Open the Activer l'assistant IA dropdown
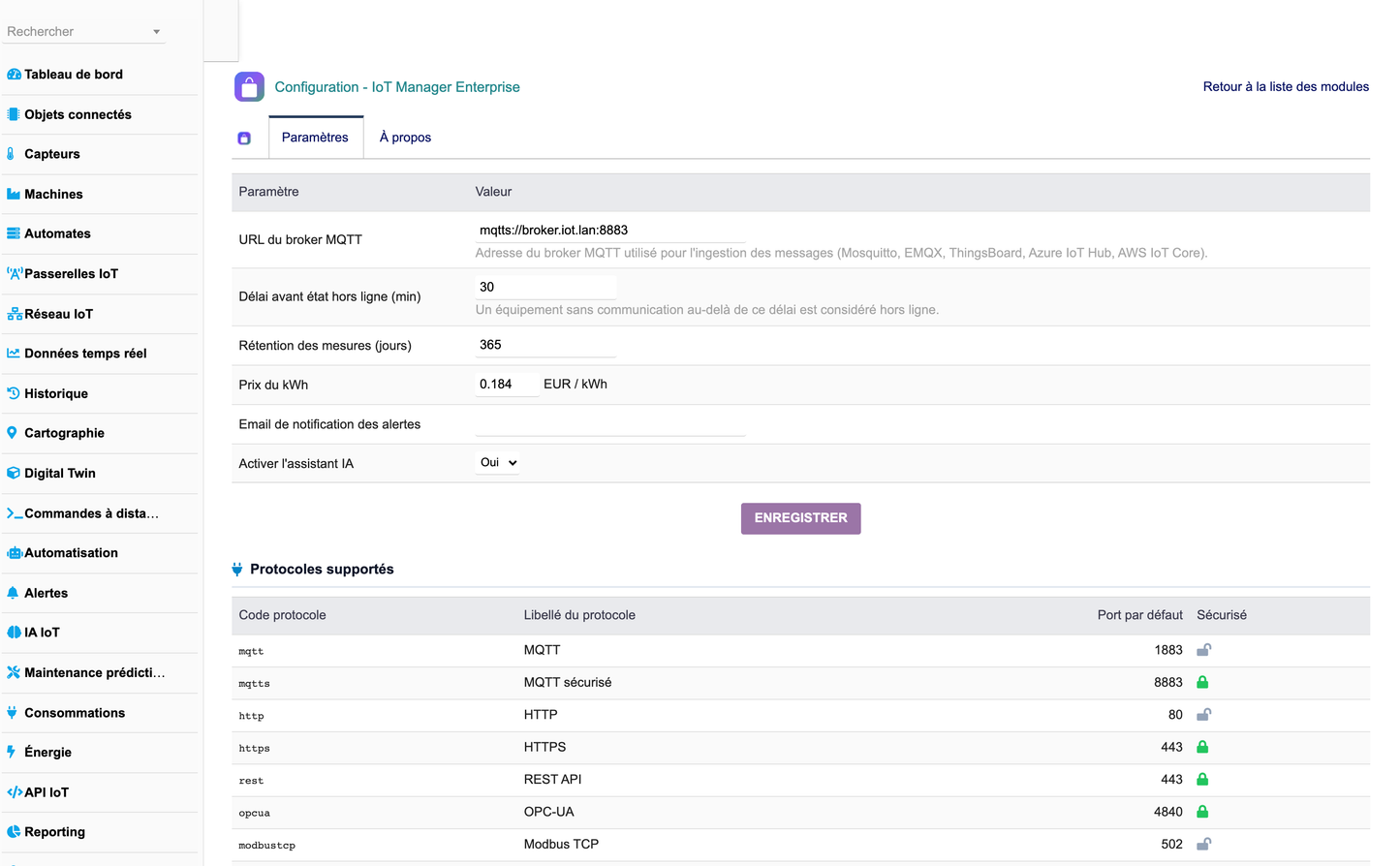This screenshot has width=1400, height=866. pyautogui.click(x=498, y=463)
